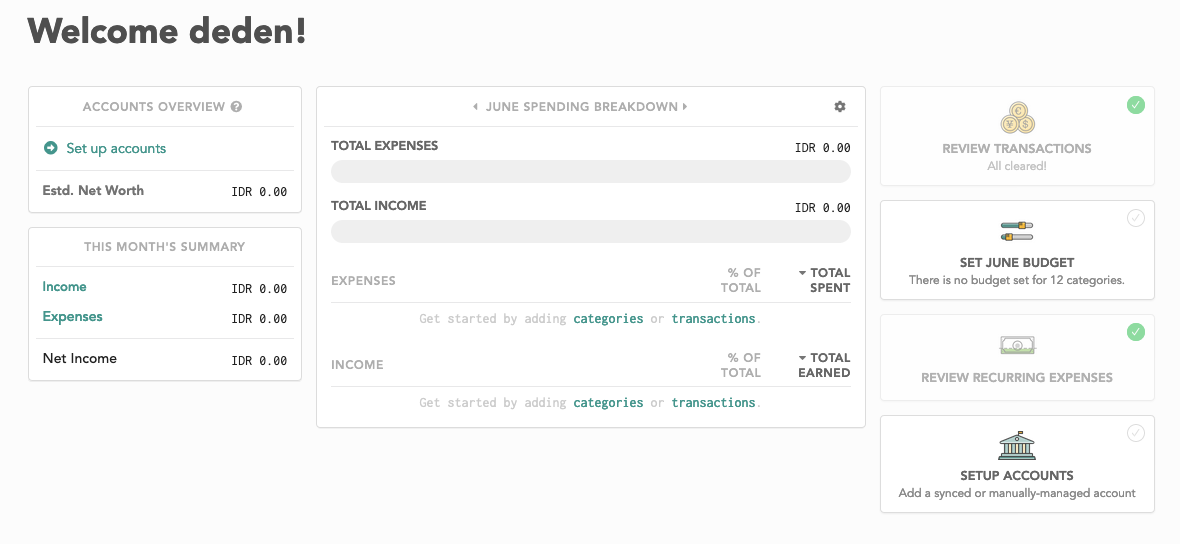Screen dimensions: 1180x544
Task: Click the empty checkmark on Set June Budget
Action: 1136,218
